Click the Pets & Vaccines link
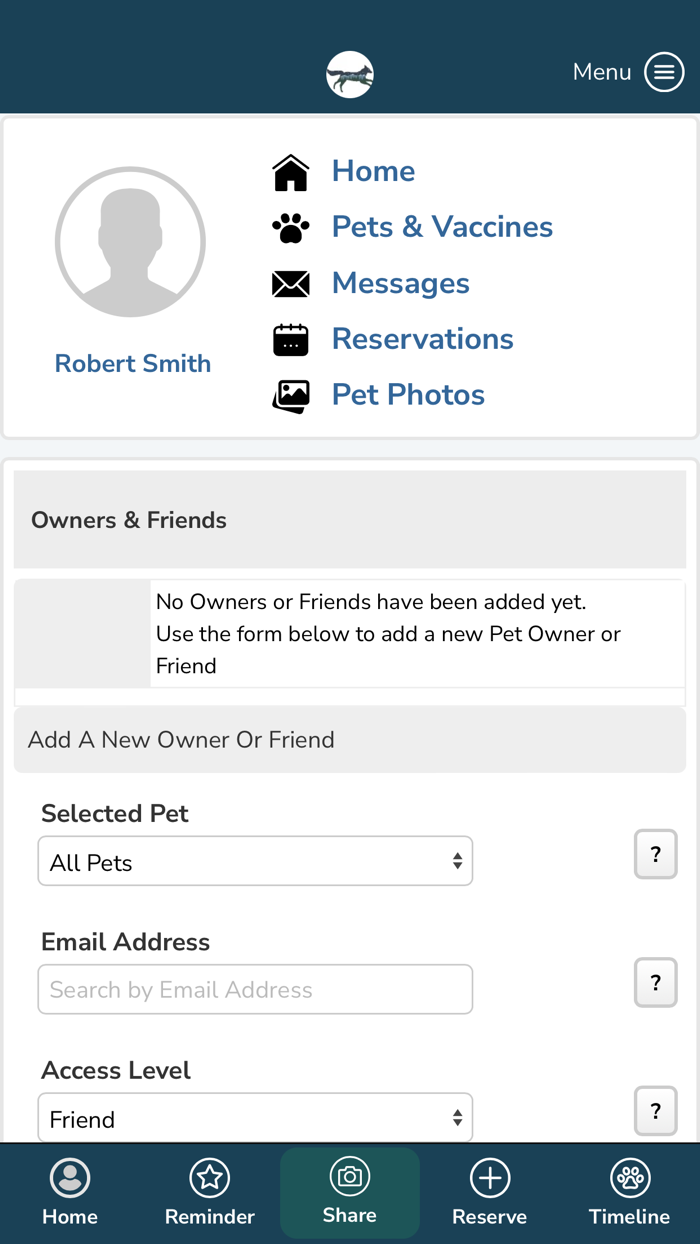This screenshot has height=1244, width=700. click(x=441, y=227)
